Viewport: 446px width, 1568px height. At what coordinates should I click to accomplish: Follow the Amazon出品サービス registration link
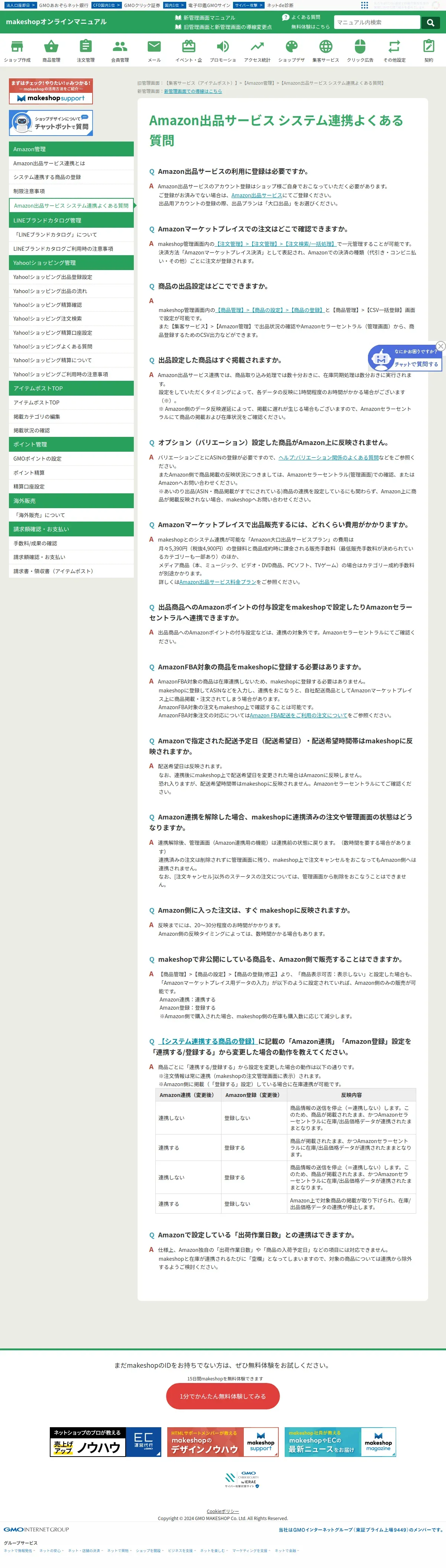coord(256,195)
